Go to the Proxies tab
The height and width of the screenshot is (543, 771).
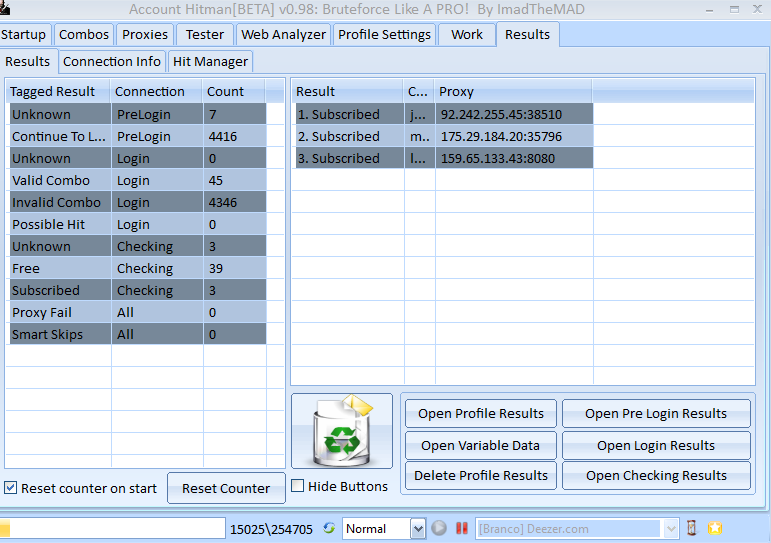(x=145, y=34)
